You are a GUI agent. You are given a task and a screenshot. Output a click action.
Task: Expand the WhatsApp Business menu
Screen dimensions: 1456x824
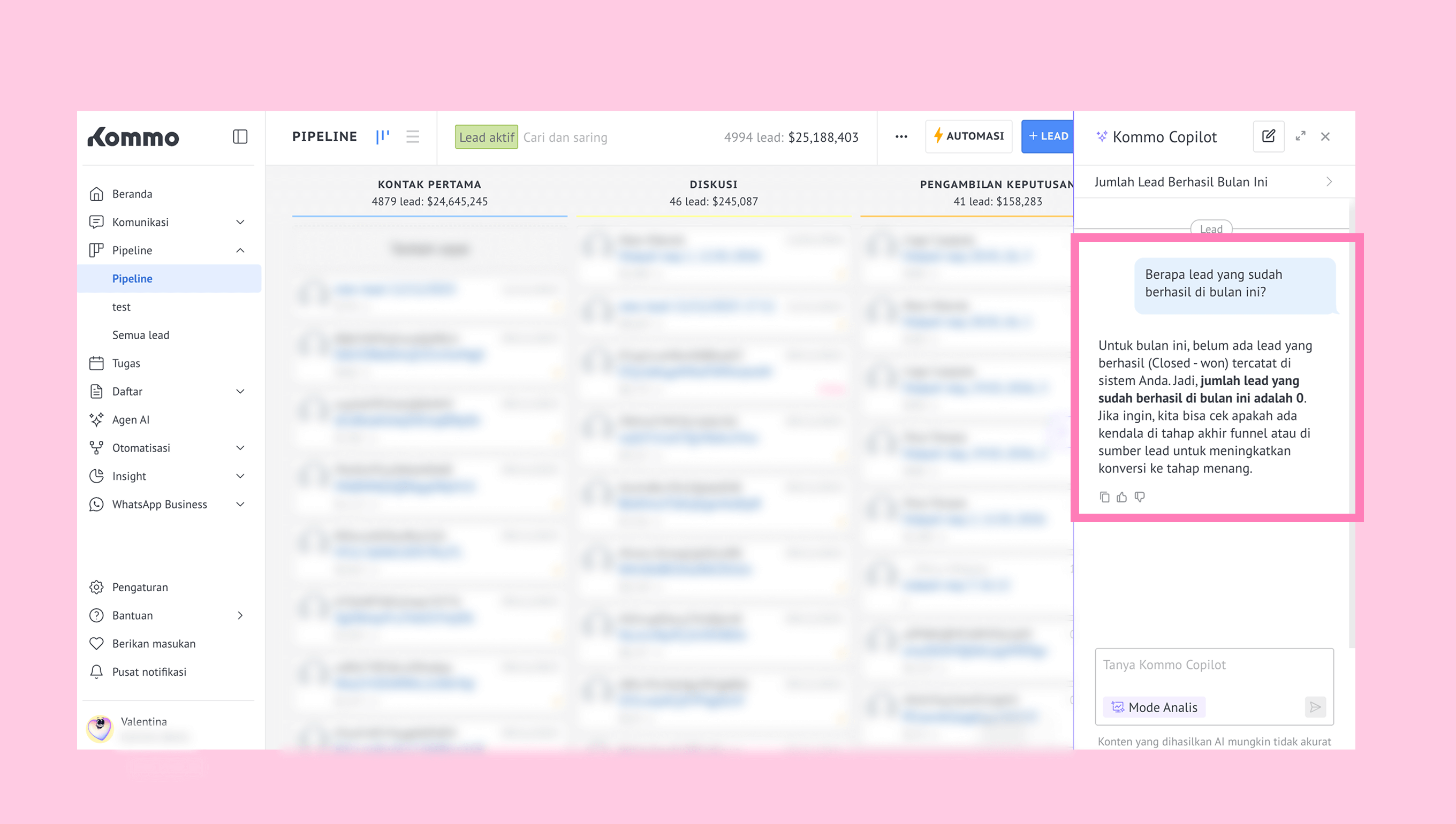pos(240,504)
